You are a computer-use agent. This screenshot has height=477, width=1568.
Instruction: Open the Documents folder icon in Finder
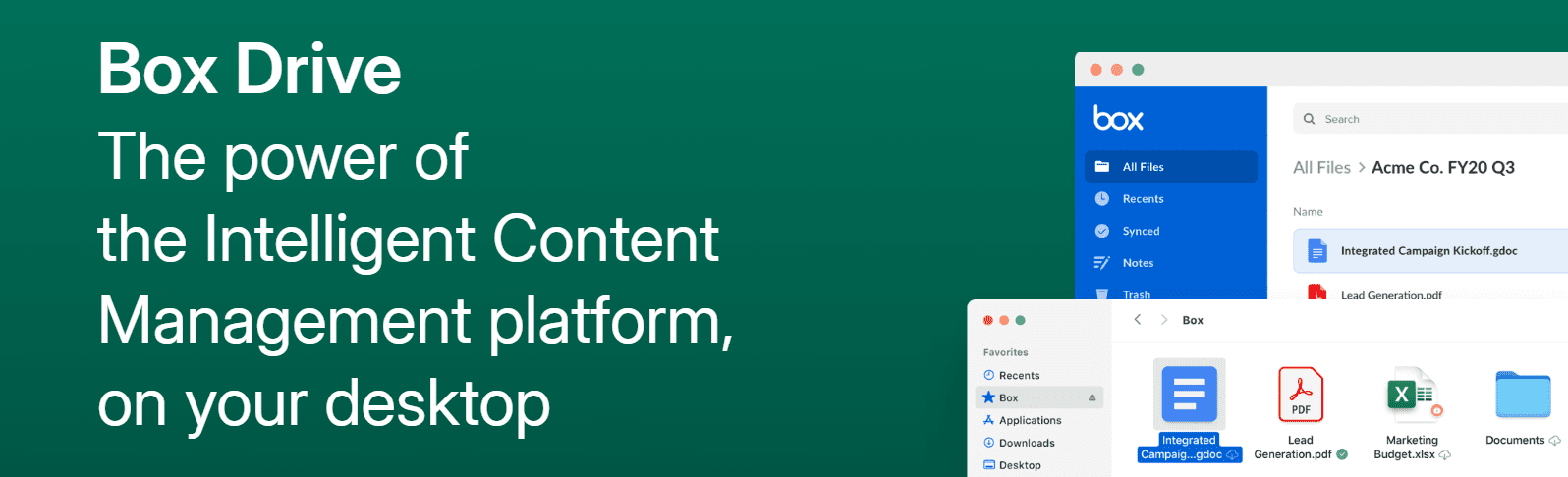click(1523, 395)
